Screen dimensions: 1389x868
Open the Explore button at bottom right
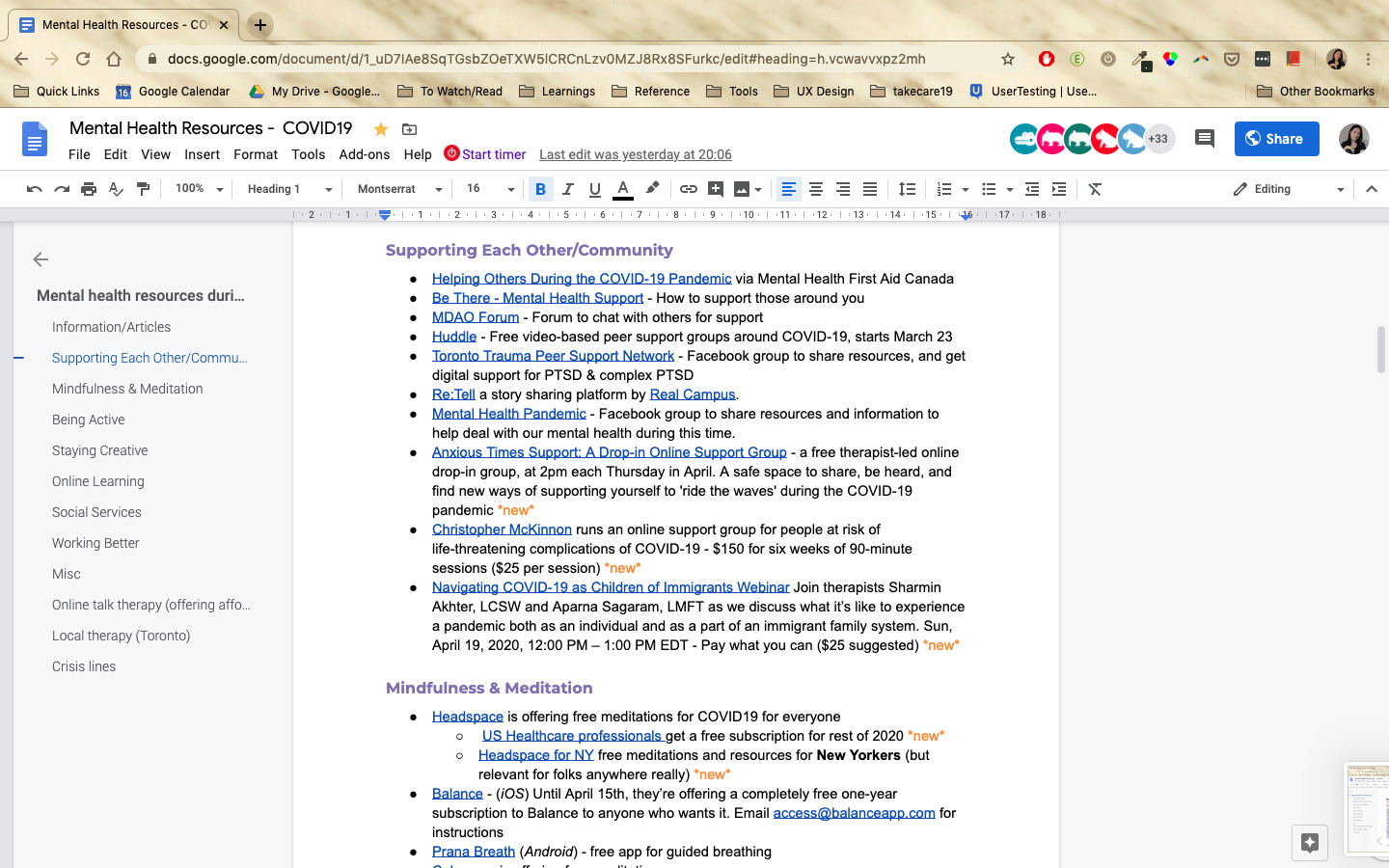point(1309,842)
